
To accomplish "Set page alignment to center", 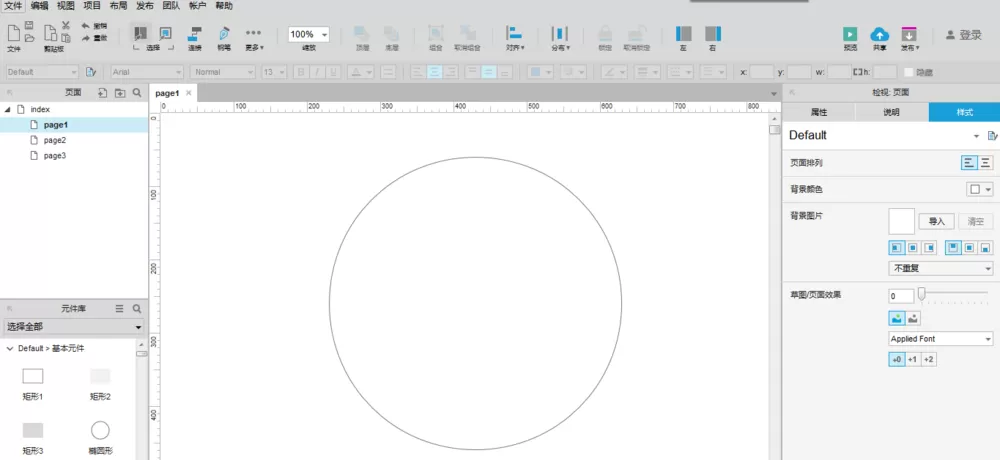I will (985, 163).
